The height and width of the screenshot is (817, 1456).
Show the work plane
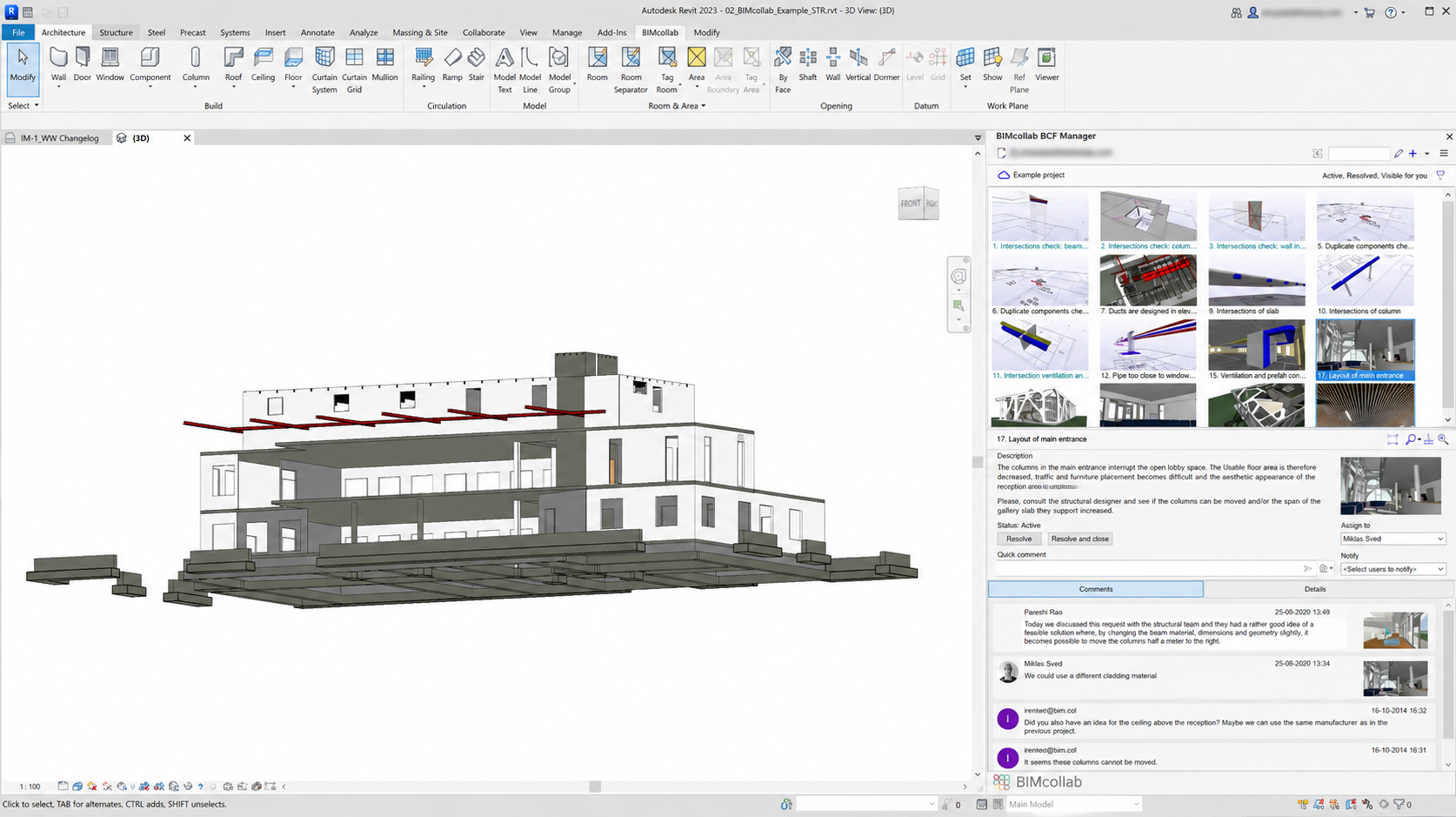pos(992,64)
